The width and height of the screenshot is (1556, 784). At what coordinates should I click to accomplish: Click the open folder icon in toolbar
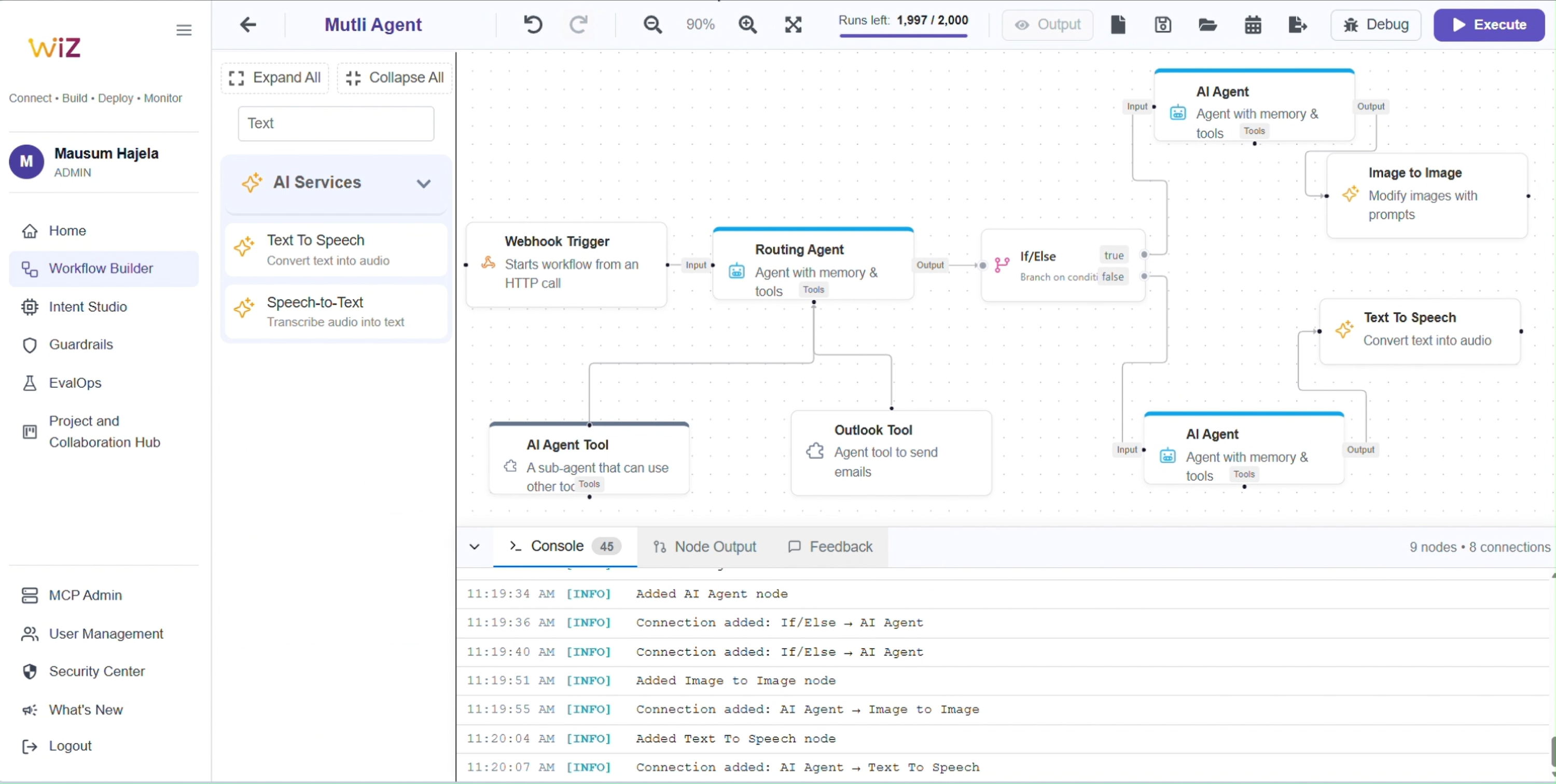click(1207, 25)
